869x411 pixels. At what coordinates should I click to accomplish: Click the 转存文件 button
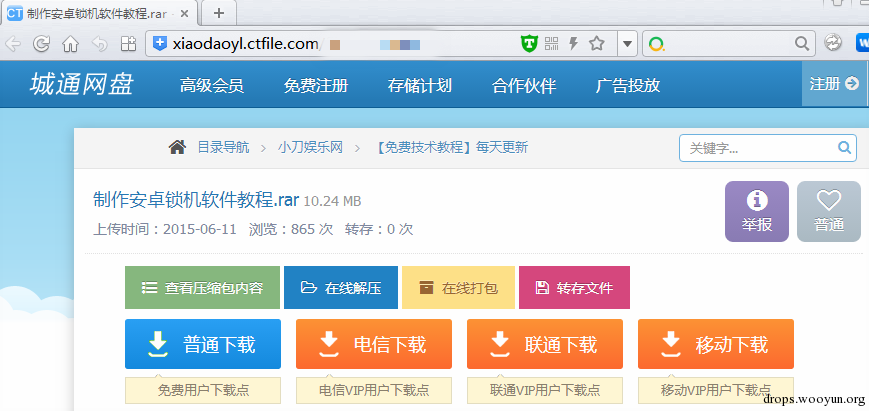(574, 287)
